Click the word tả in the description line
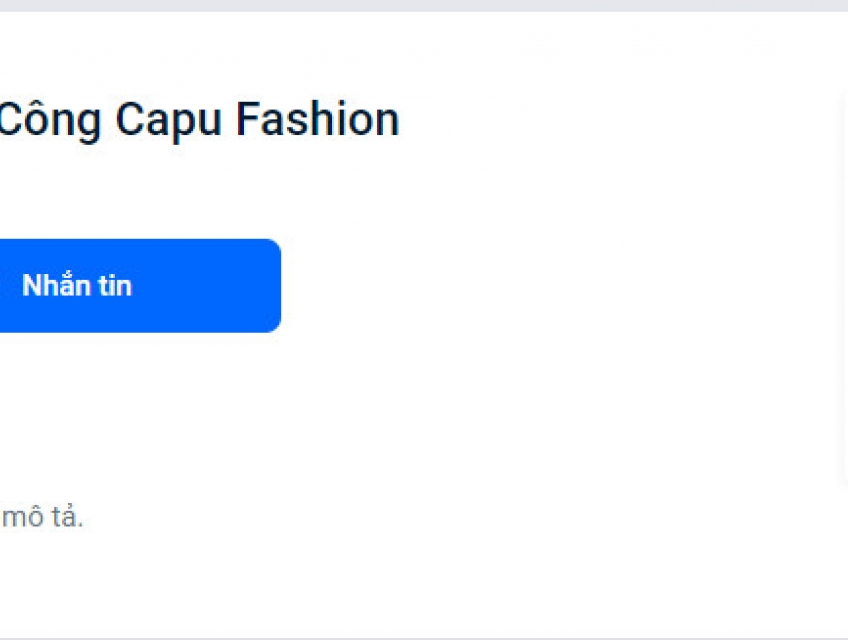 coord(65,518)
